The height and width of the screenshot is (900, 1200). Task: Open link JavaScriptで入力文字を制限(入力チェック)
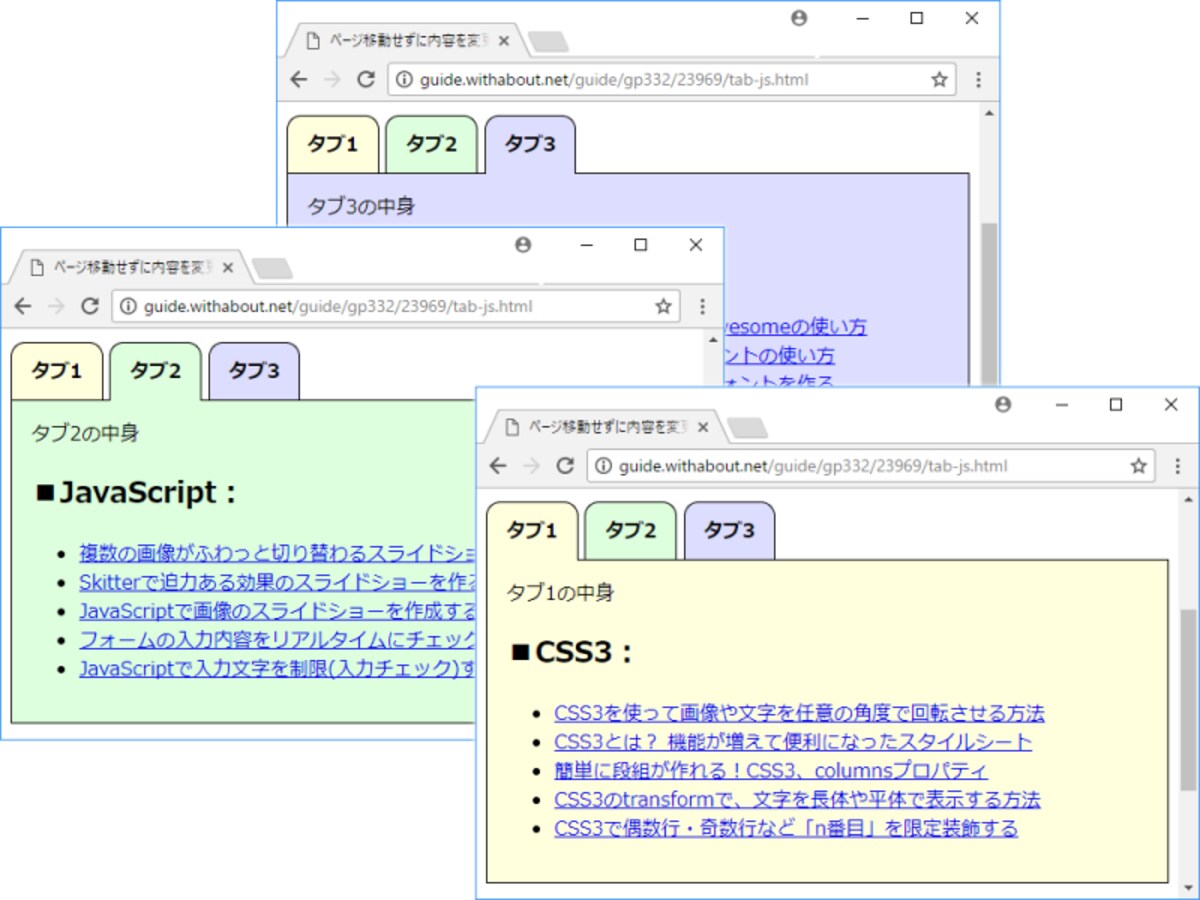tap(278, 668)
